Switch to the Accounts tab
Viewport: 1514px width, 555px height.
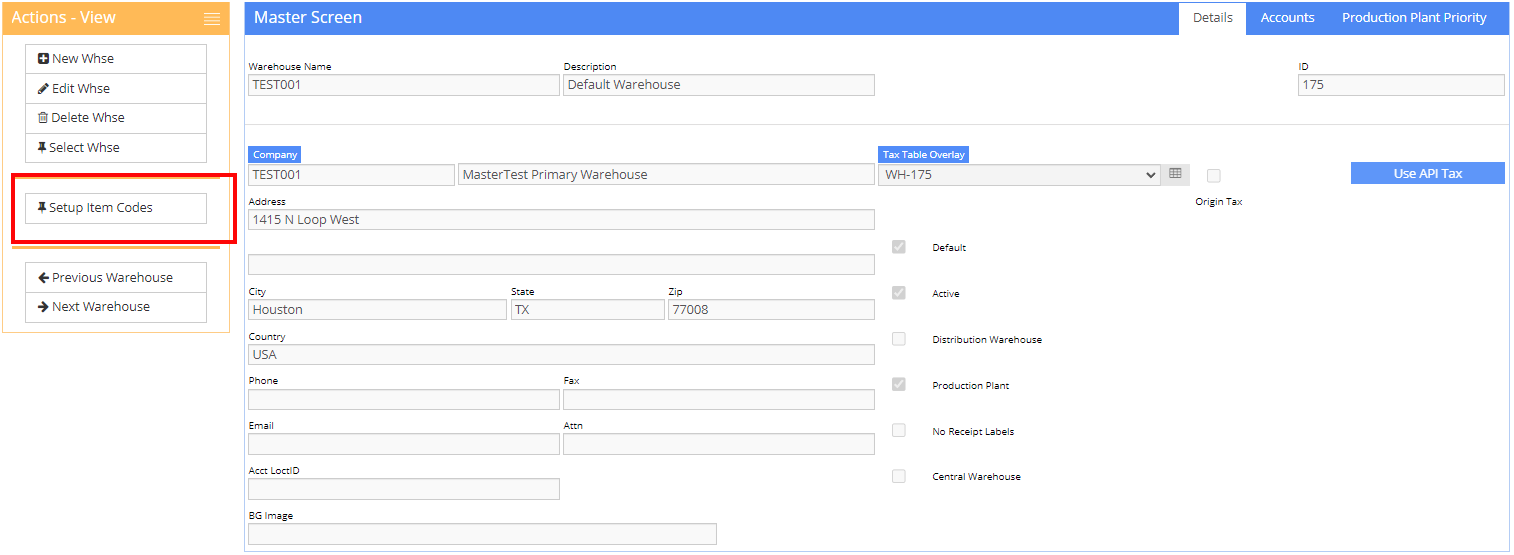[1287, 18]
